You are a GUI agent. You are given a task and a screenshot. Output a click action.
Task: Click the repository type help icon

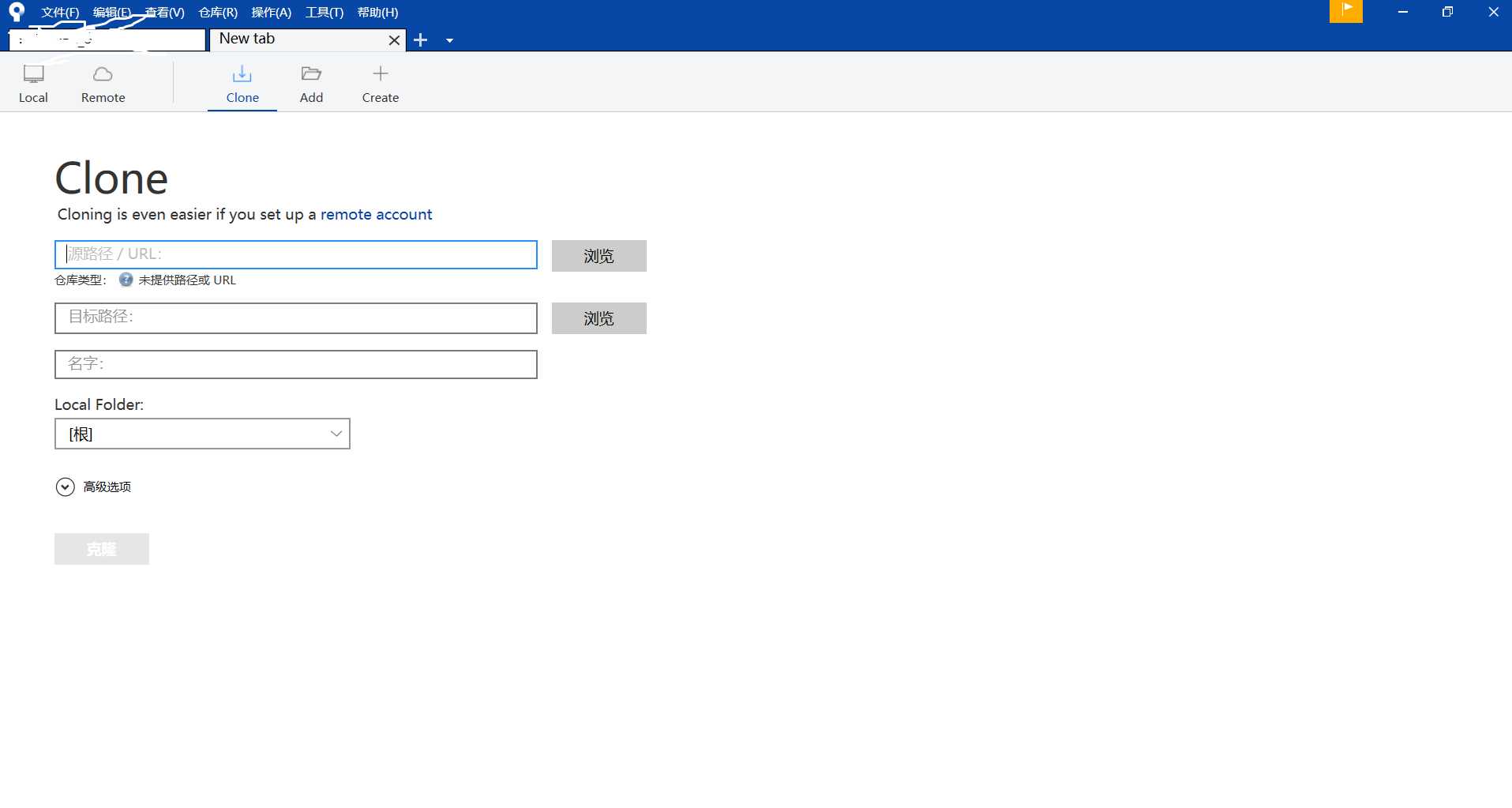[126, 280]
